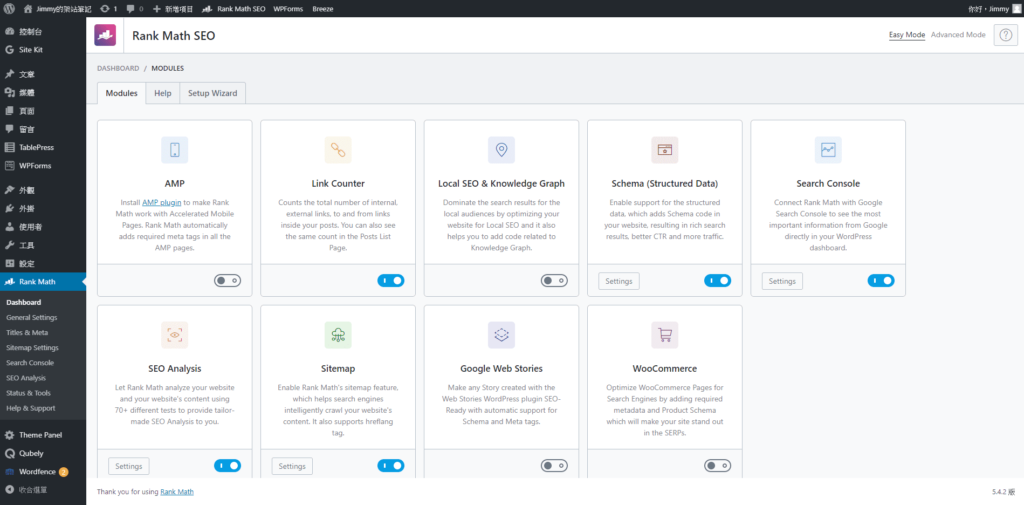Viewport: 1024px width, 505px height.
Task: Enable the AMP module toggle
Action: pos(227,280)
